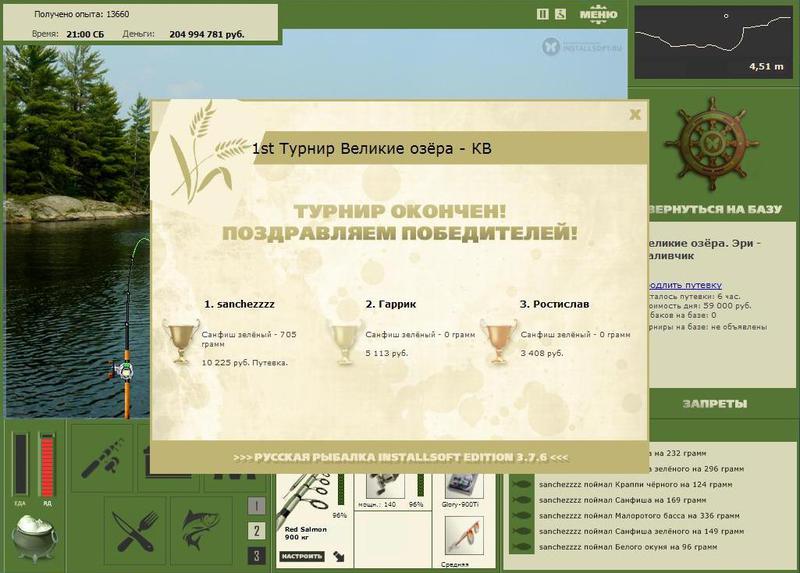Pause the game with the pause icon
Viewport: 800px width, 573px height.
click(x=543, y=14)
